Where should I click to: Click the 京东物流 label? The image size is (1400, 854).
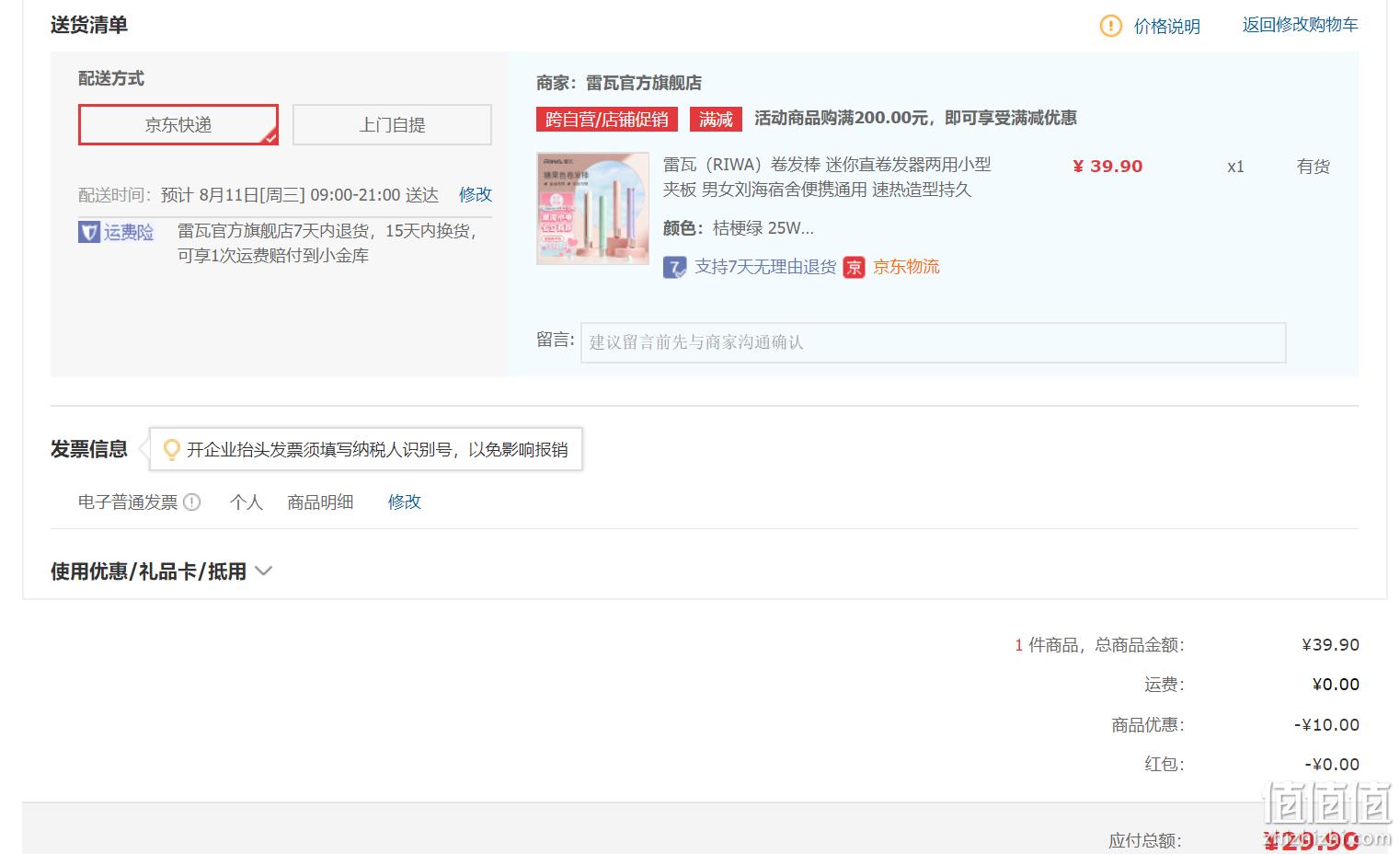click(906, 267)
